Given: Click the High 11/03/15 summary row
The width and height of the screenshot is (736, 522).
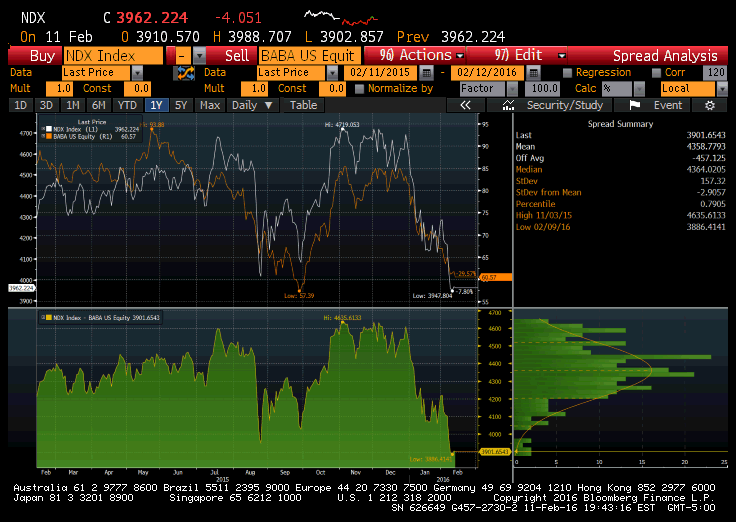Looking at the screenshot, I should point(621,215).
